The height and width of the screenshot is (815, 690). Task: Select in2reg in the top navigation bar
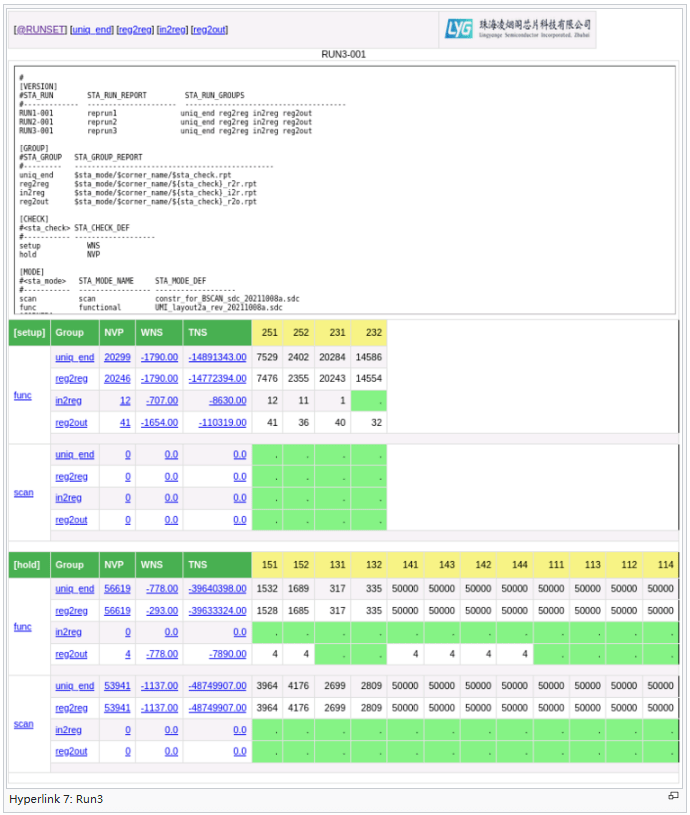172,30
